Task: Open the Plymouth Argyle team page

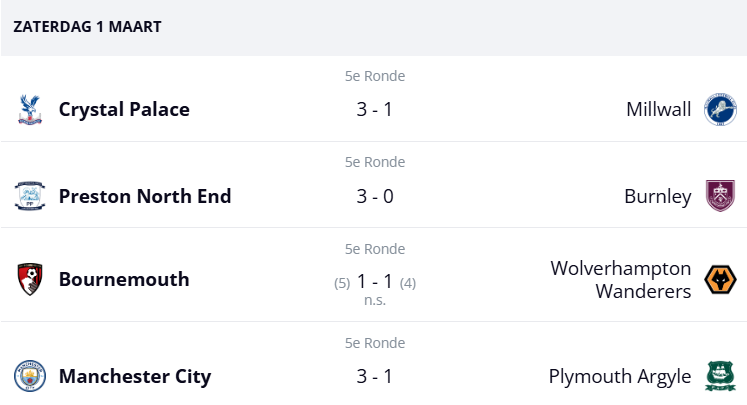Action: [619, 376]
